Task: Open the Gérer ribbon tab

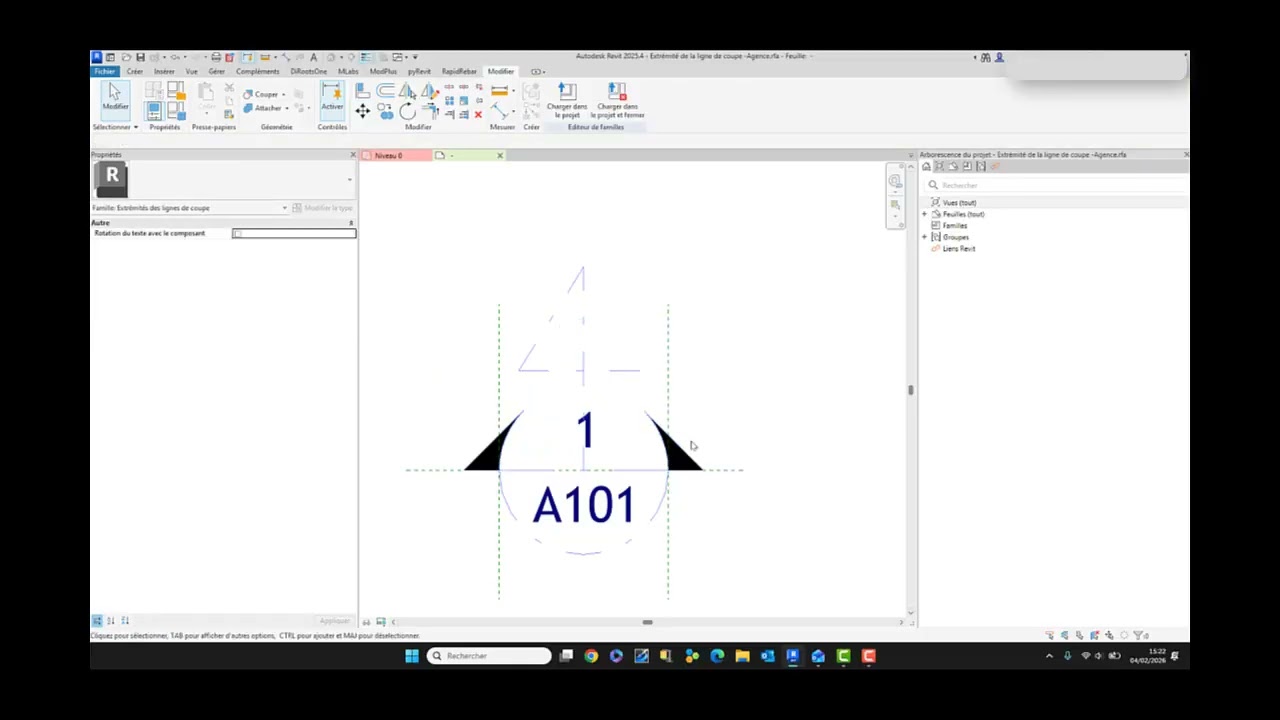Action: pos(217,71)
